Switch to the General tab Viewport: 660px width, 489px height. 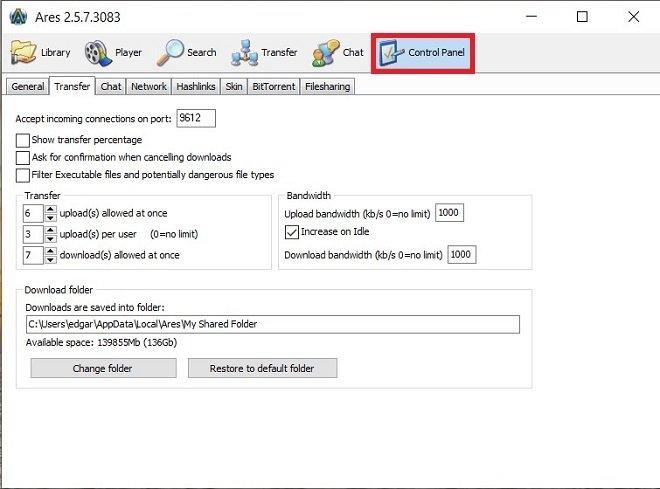tap(28, 87)
